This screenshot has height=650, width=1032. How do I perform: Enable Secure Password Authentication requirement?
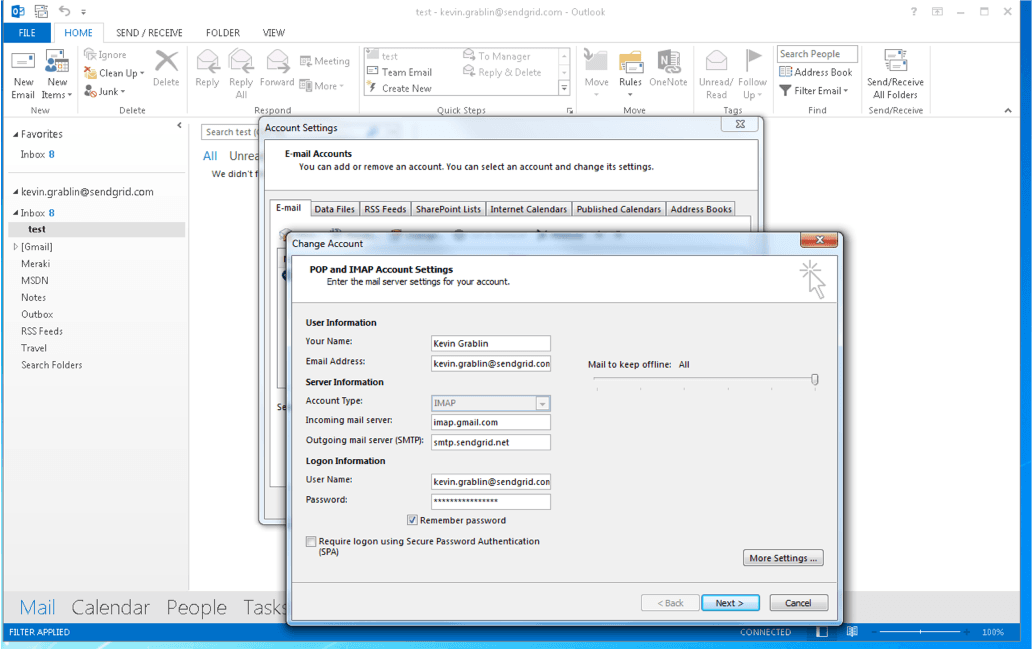(312, 541)
